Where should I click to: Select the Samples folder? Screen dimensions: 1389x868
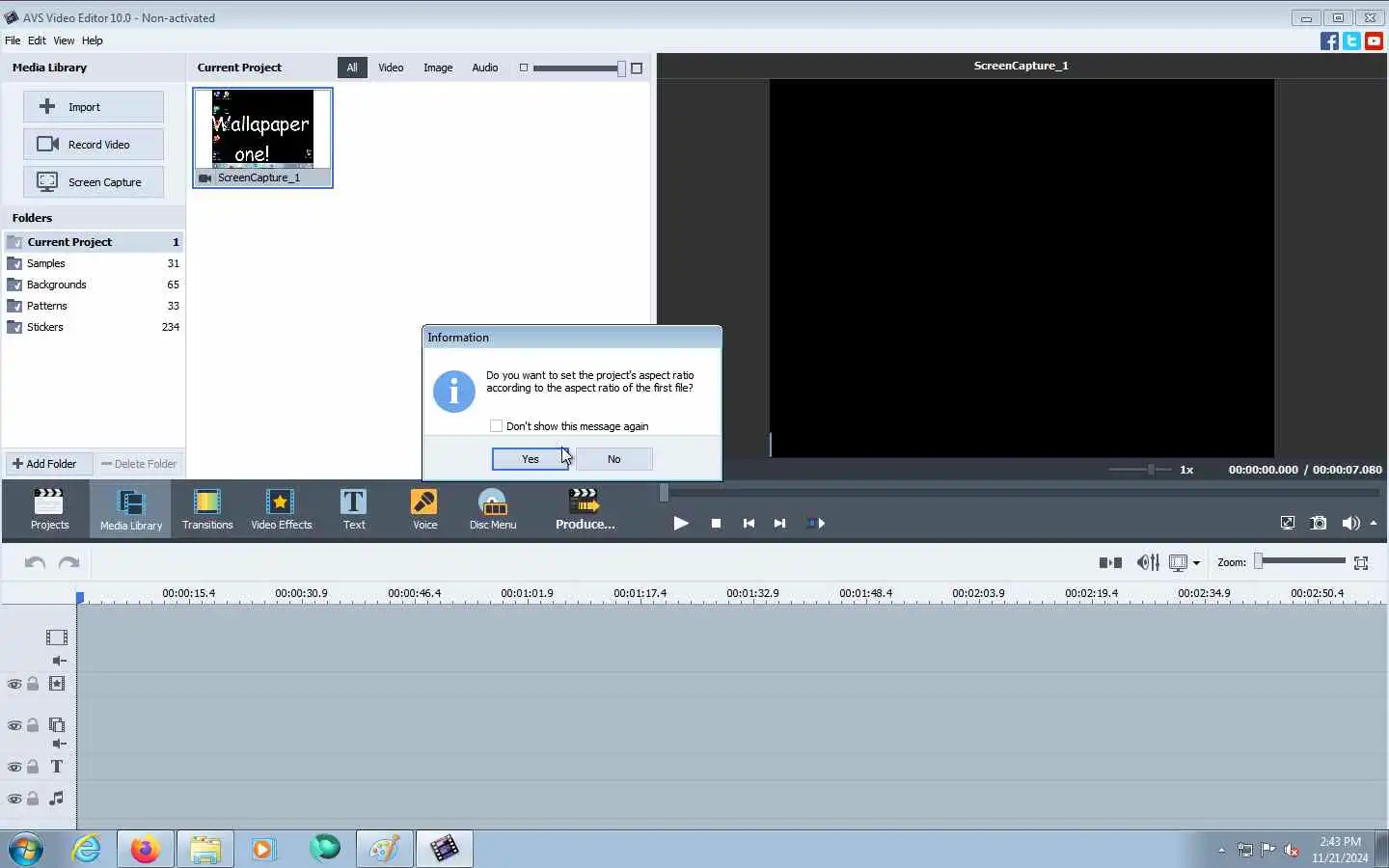pos(94,263)
